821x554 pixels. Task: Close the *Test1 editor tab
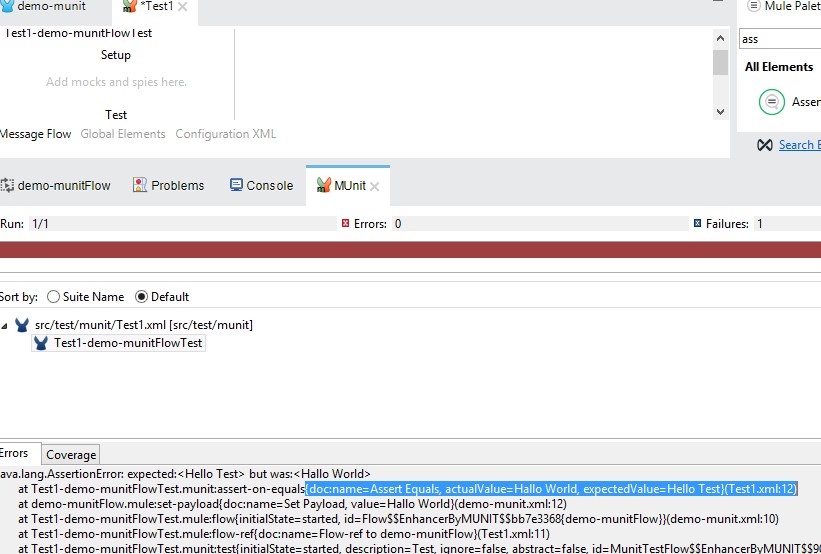point(183,7)
